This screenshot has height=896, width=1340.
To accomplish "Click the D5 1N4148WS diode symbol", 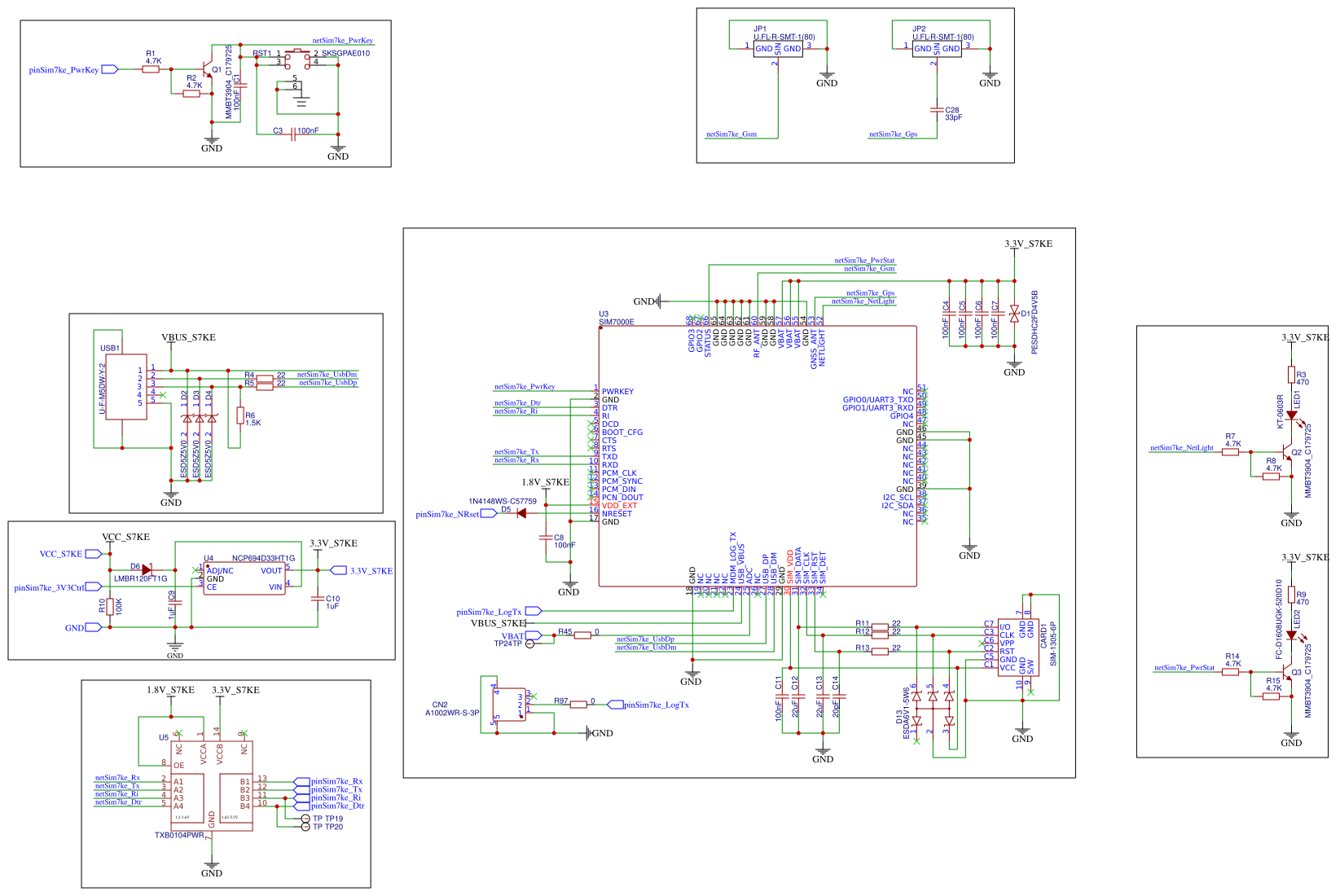I will click(520, 513).
